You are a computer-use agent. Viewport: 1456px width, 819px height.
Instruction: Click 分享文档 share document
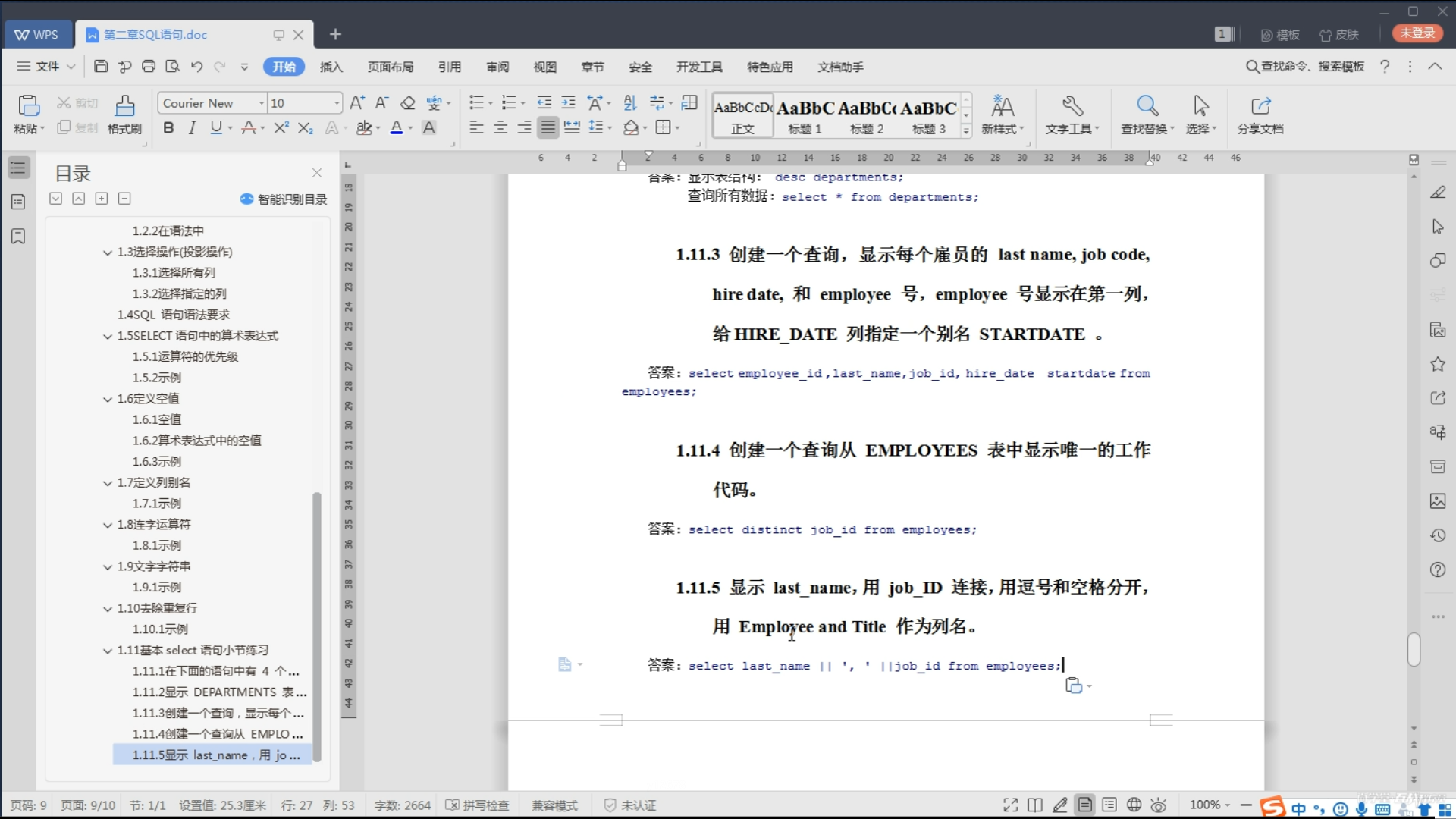point(1260,115)
